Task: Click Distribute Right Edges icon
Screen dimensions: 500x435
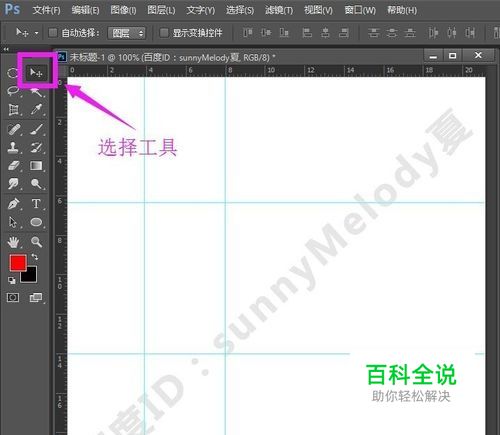Action: [x=470, y=33]
